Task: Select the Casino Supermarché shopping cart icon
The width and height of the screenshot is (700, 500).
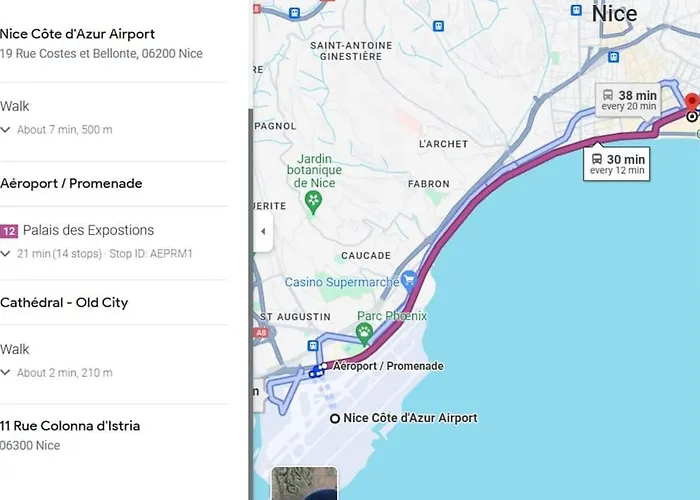Action: 409,281
